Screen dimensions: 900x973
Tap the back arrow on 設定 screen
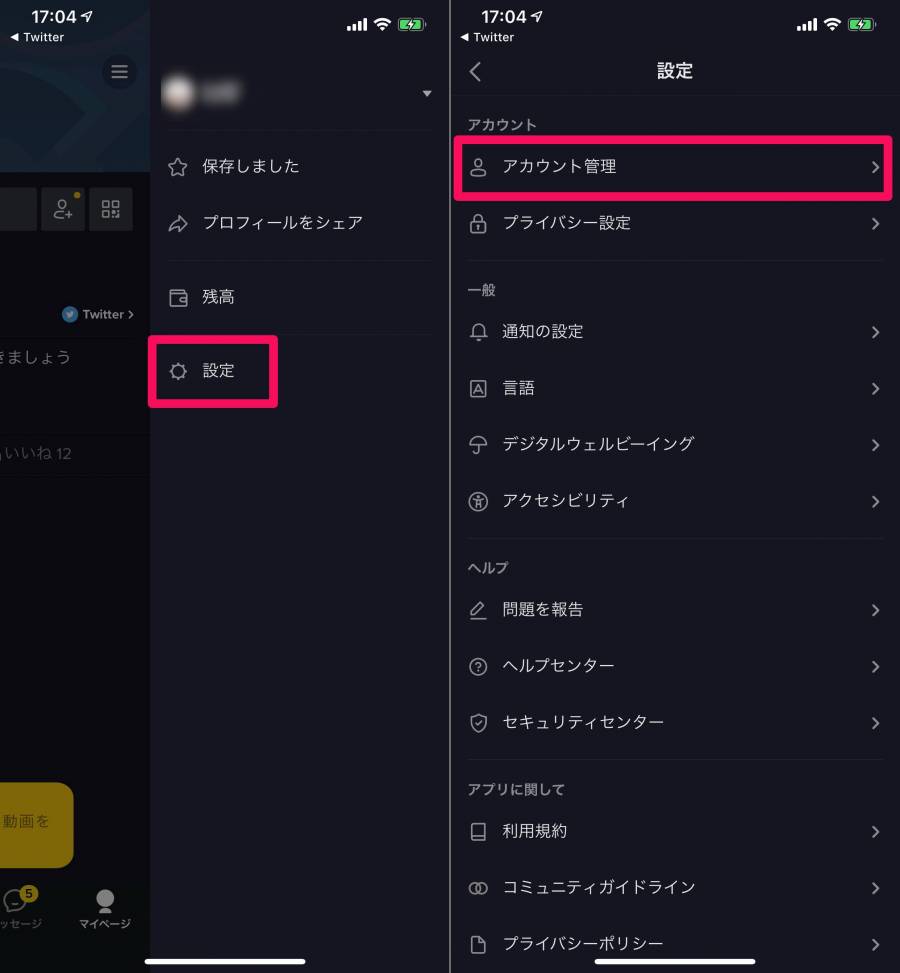(476, 71)
